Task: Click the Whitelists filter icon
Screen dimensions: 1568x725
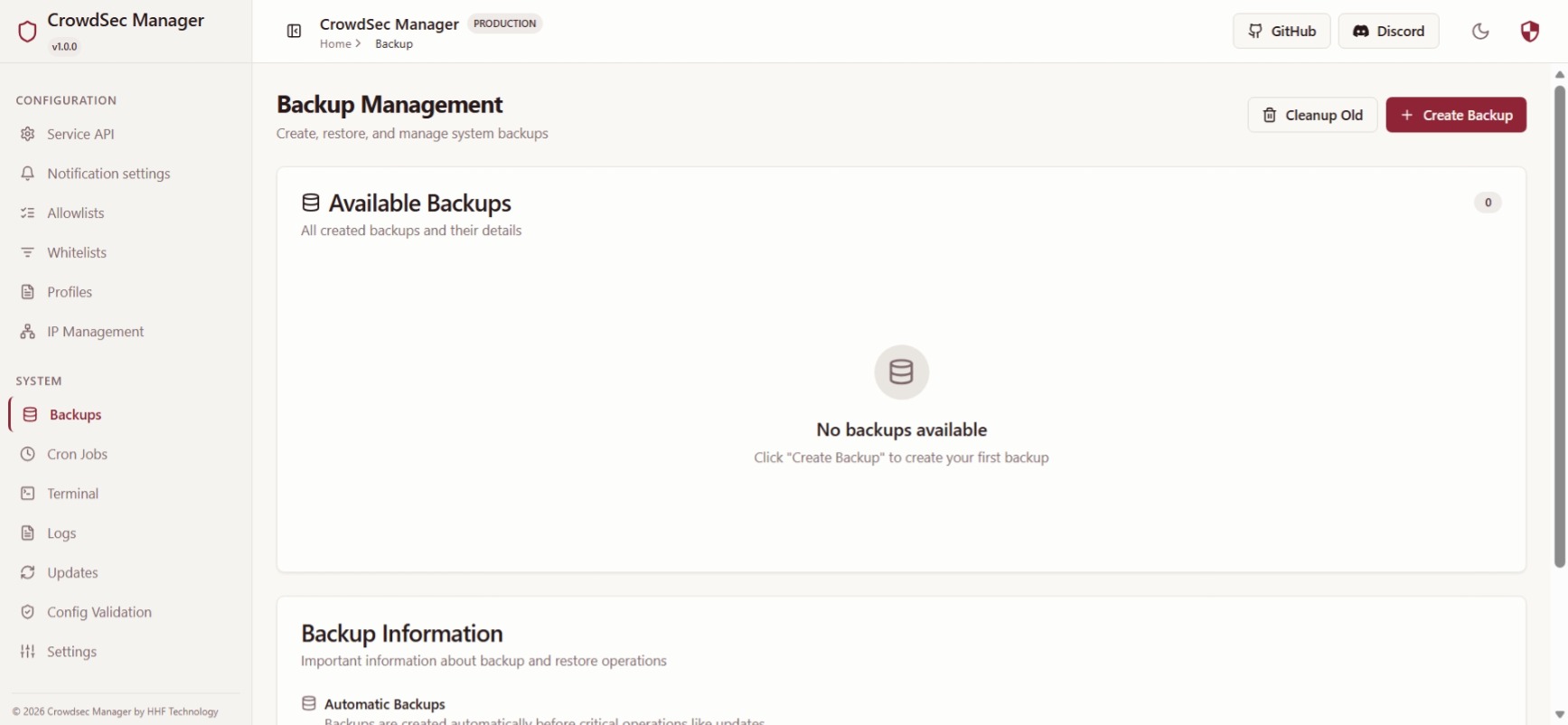Action: 28,252
